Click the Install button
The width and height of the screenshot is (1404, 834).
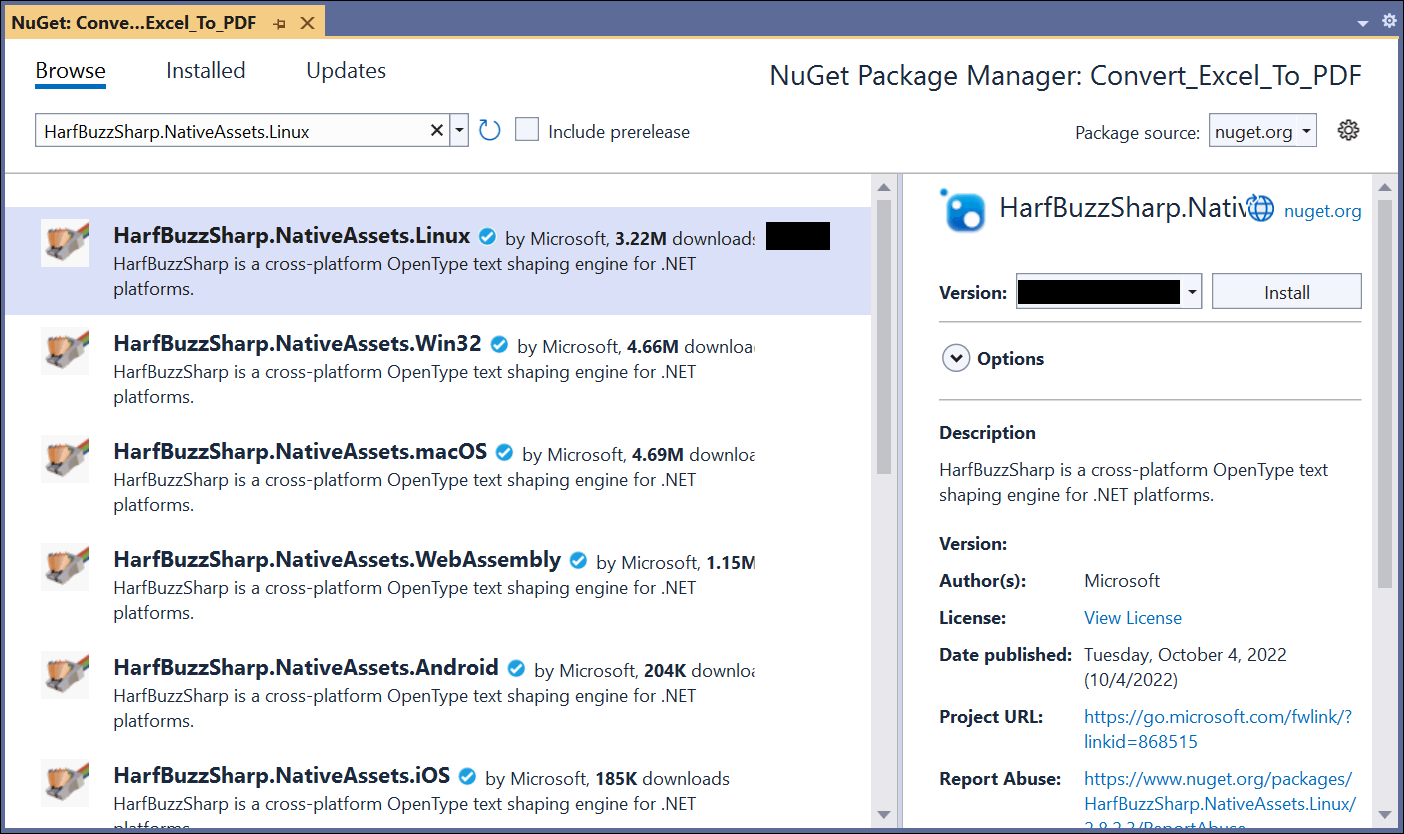click(1286, 292)
